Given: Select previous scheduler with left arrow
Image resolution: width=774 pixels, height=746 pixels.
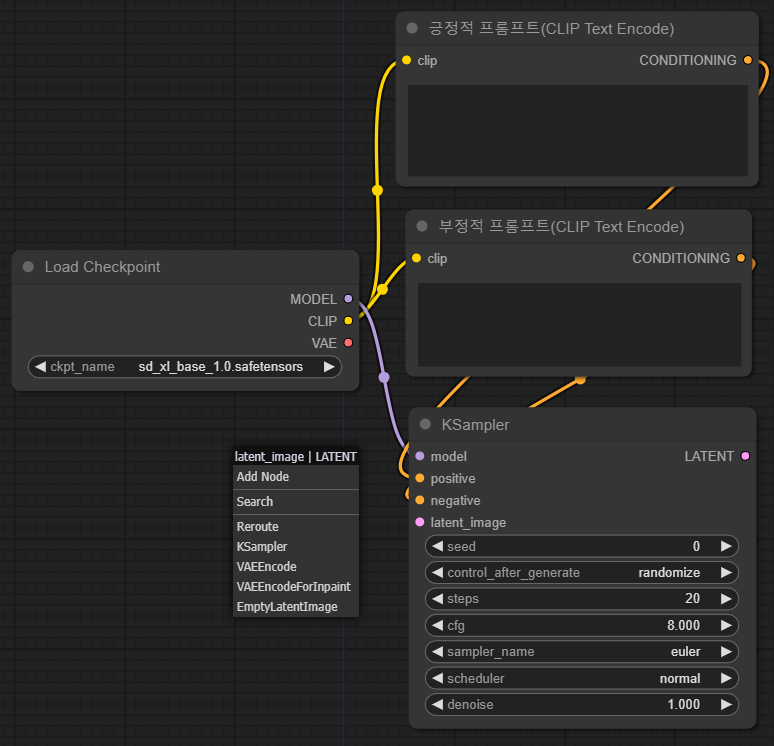Looking at the screenshot, I should tap(437, 678).
